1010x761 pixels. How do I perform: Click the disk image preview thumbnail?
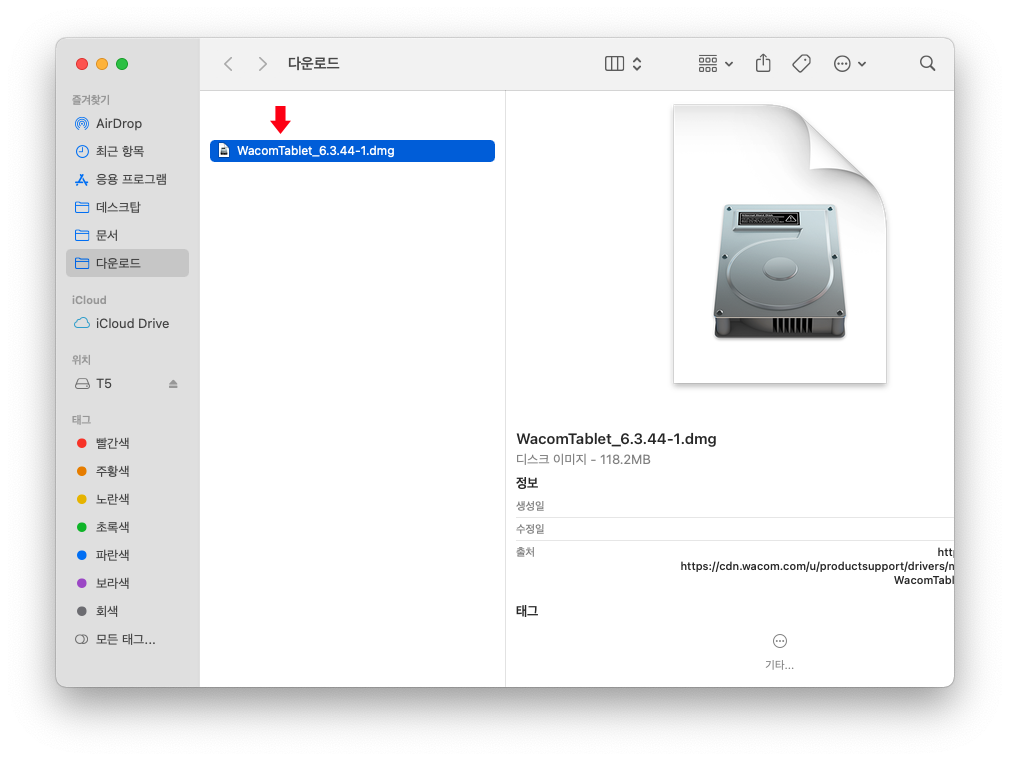click(779, 244)
